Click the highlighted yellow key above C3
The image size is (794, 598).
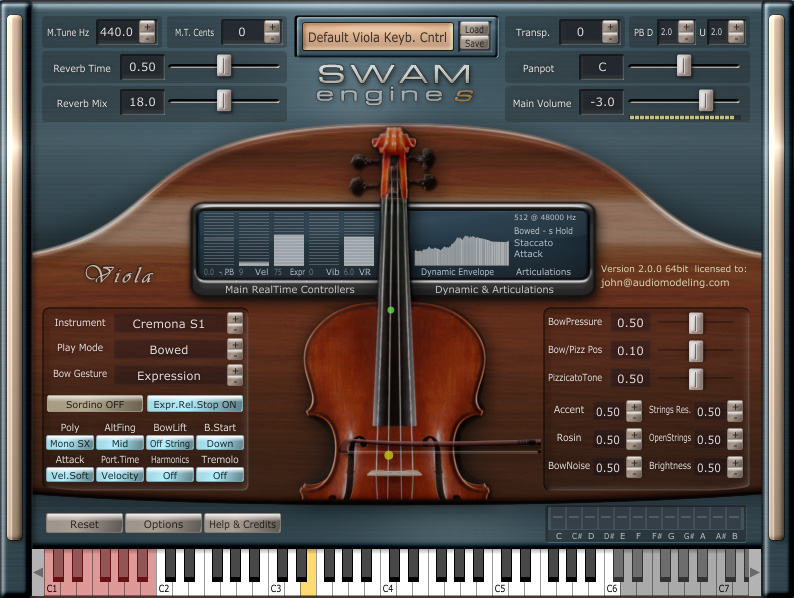308,587
